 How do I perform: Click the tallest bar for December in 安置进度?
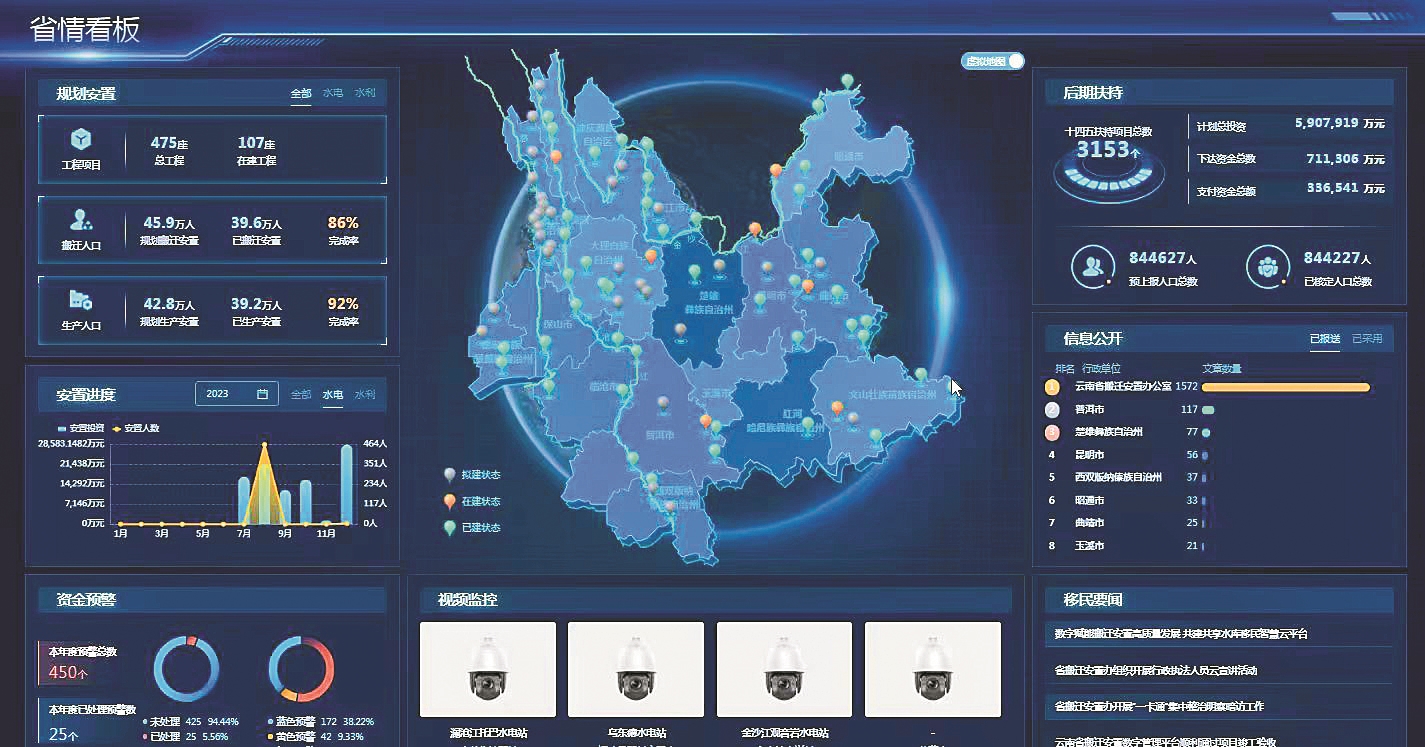pos(346,484)
